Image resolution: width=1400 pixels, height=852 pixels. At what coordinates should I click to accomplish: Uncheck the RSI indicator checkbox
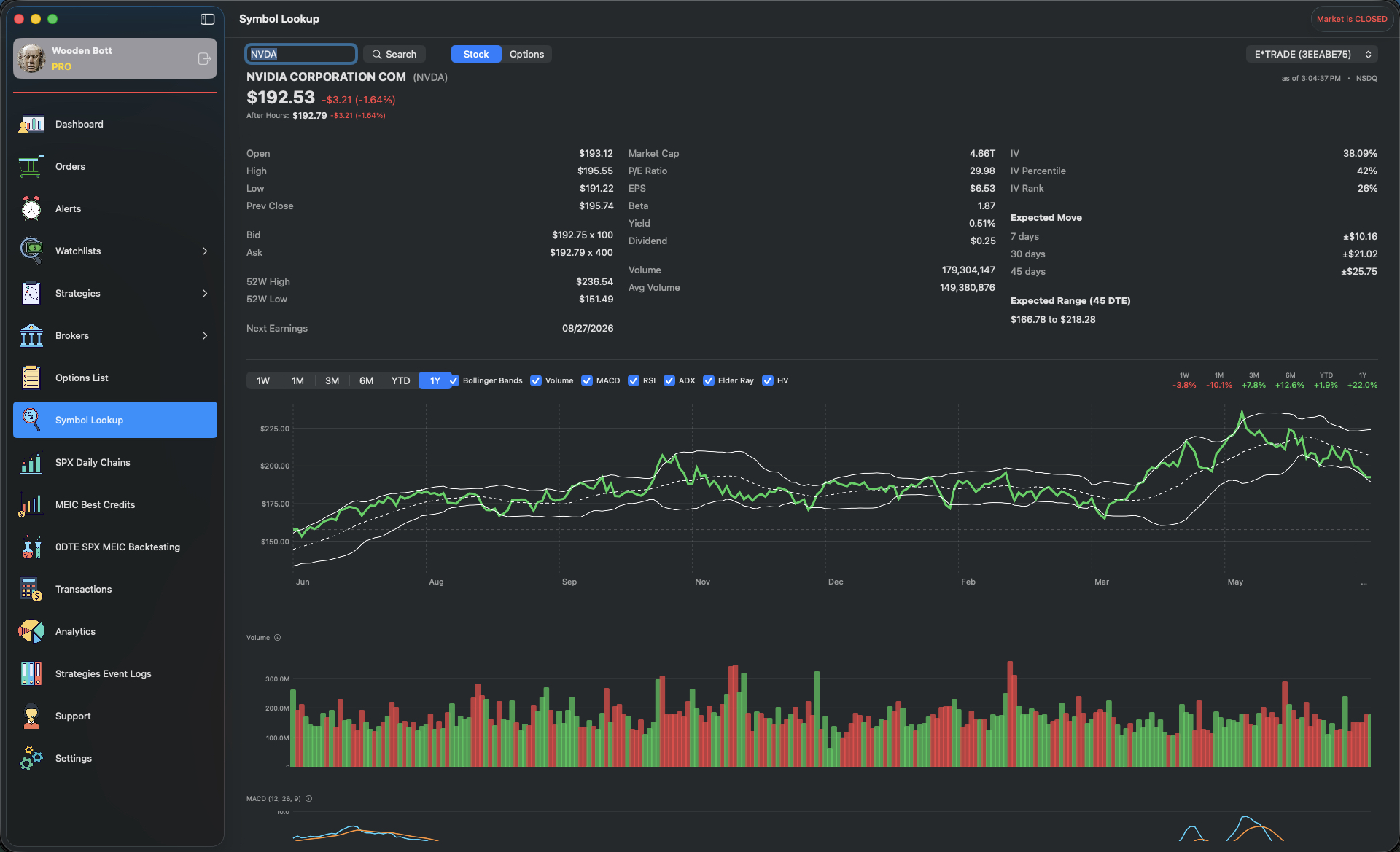(x=634, y=380)
